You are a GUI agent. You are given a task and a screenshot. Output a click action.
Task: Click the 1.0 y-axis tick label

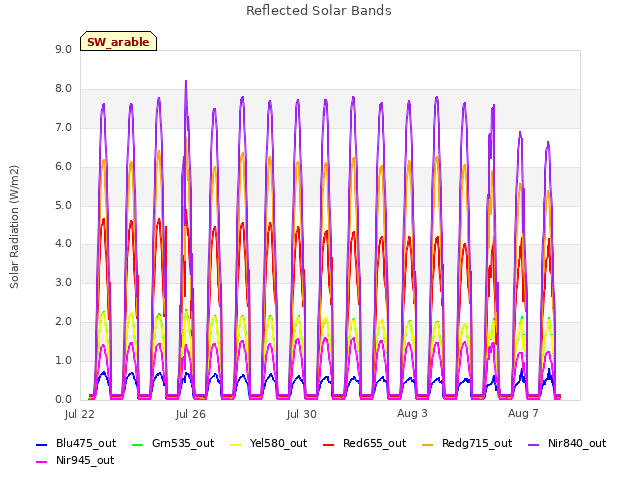click(63, 360)
